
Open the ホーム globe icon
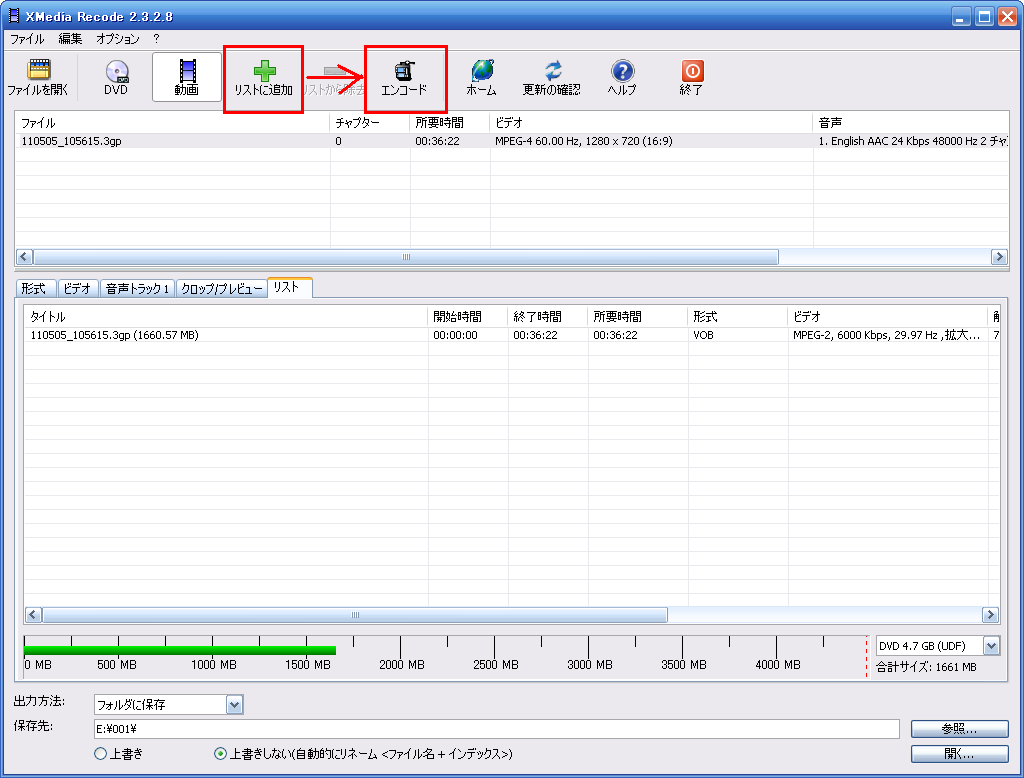(x=483, y=70)
